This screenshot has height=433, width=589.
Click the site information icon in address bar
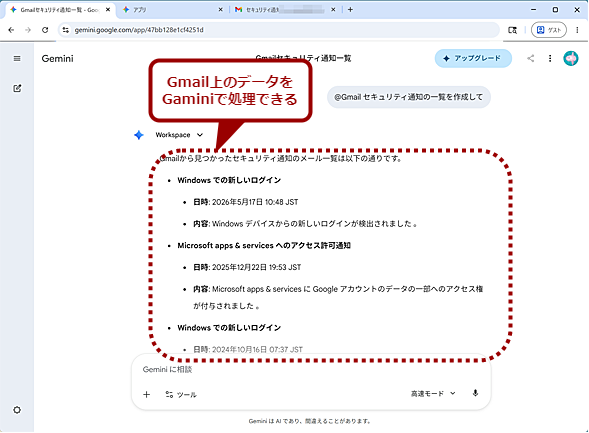65,30
